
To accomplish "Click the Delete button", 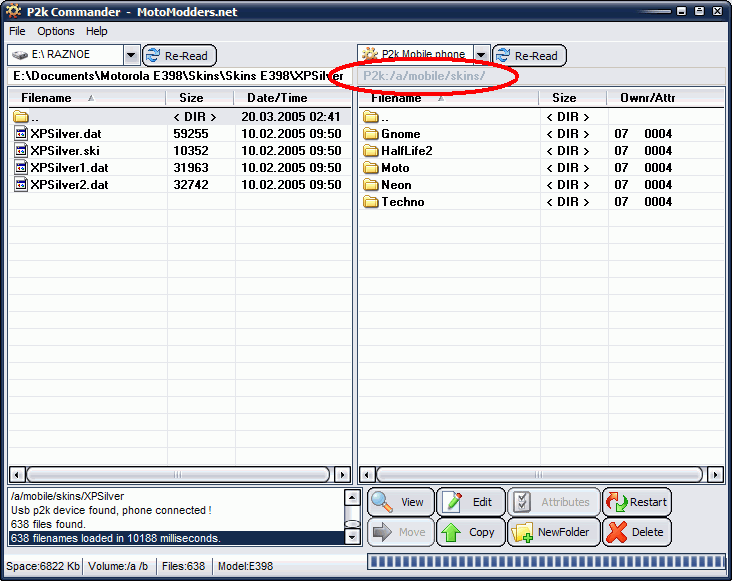I will [637, 532].
